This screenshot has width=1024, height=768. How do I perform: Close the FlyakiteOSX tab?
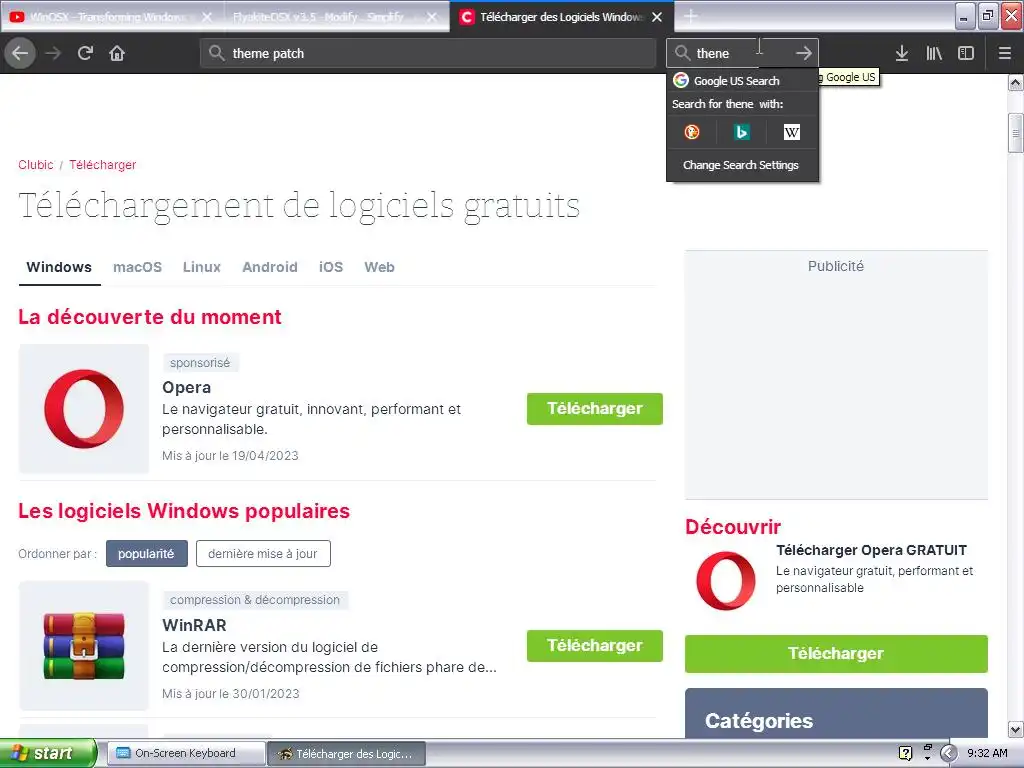pyautogui.click(x=432, y=17)
